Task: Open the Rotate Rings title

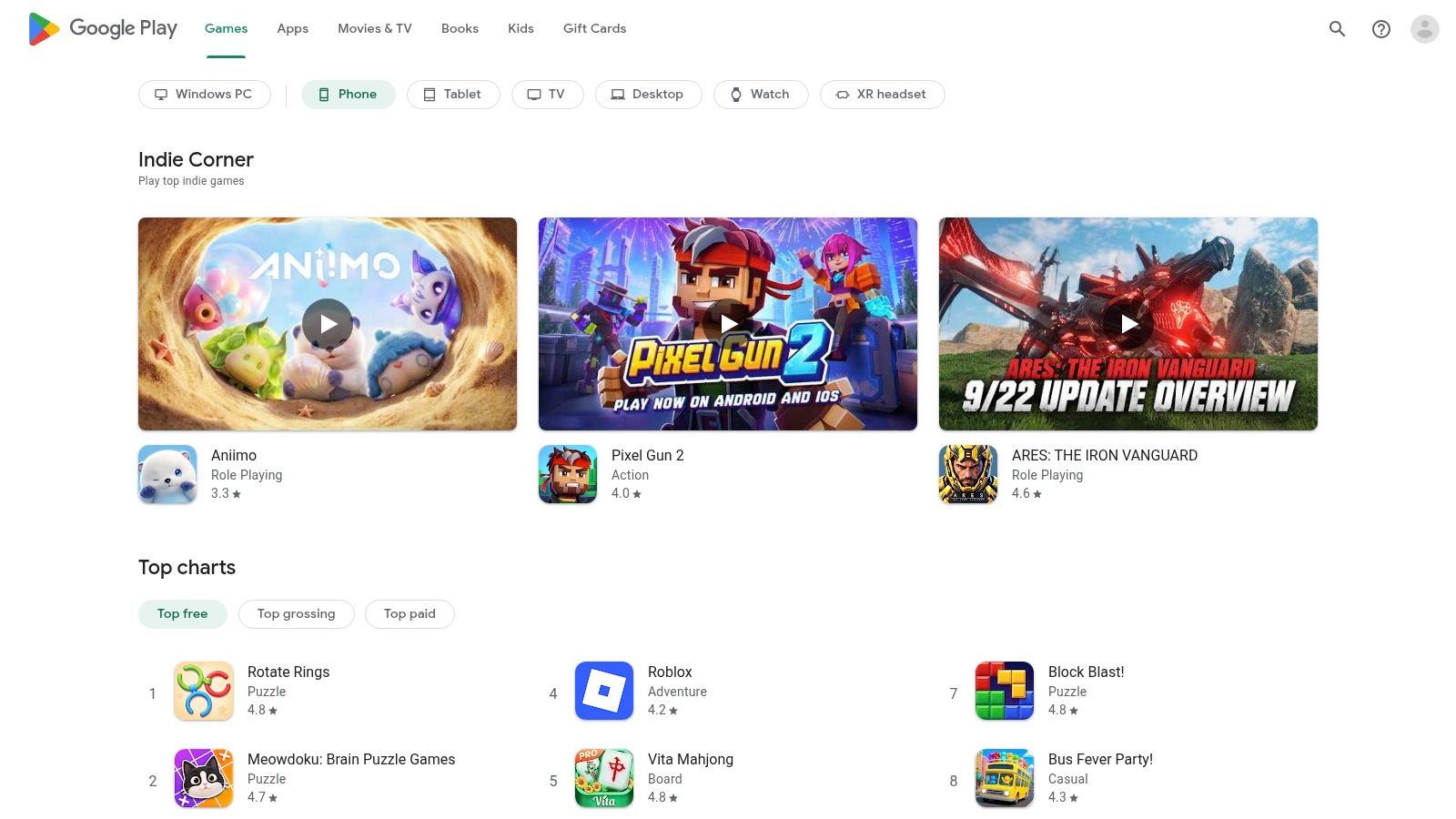Action: (288, 672)
